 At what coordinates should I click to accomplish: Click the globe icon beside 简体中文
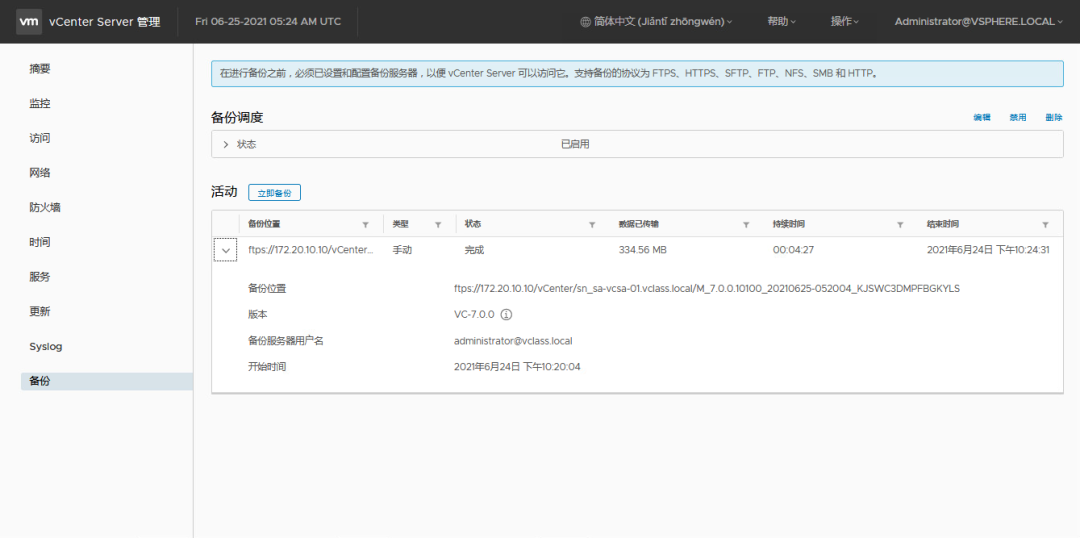585,22
